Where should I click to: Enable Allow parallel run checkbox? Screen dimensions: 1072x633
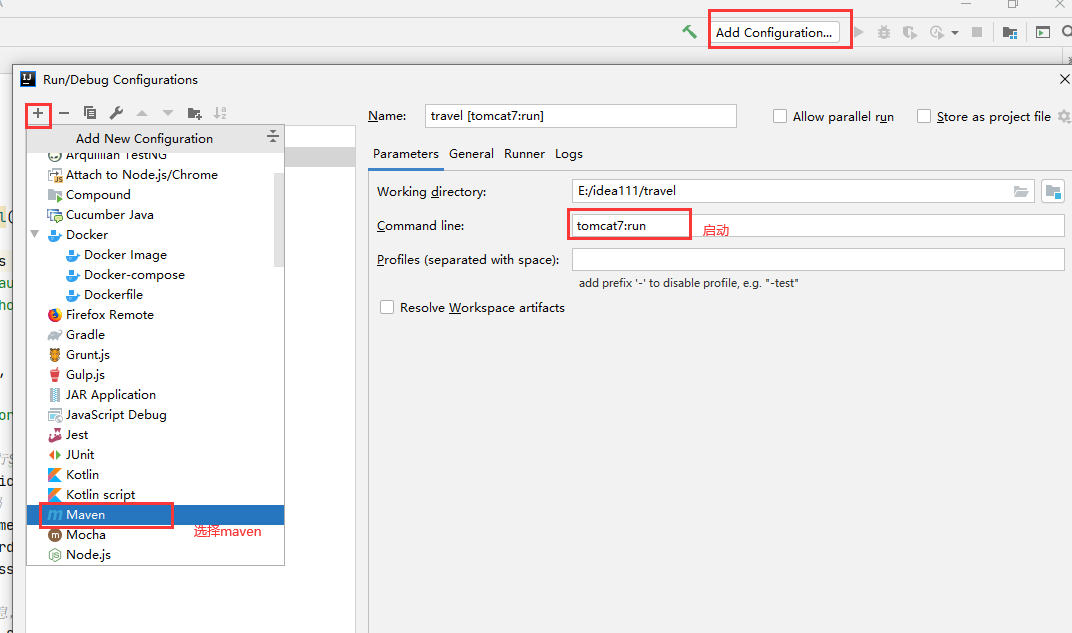click(780, 116)
